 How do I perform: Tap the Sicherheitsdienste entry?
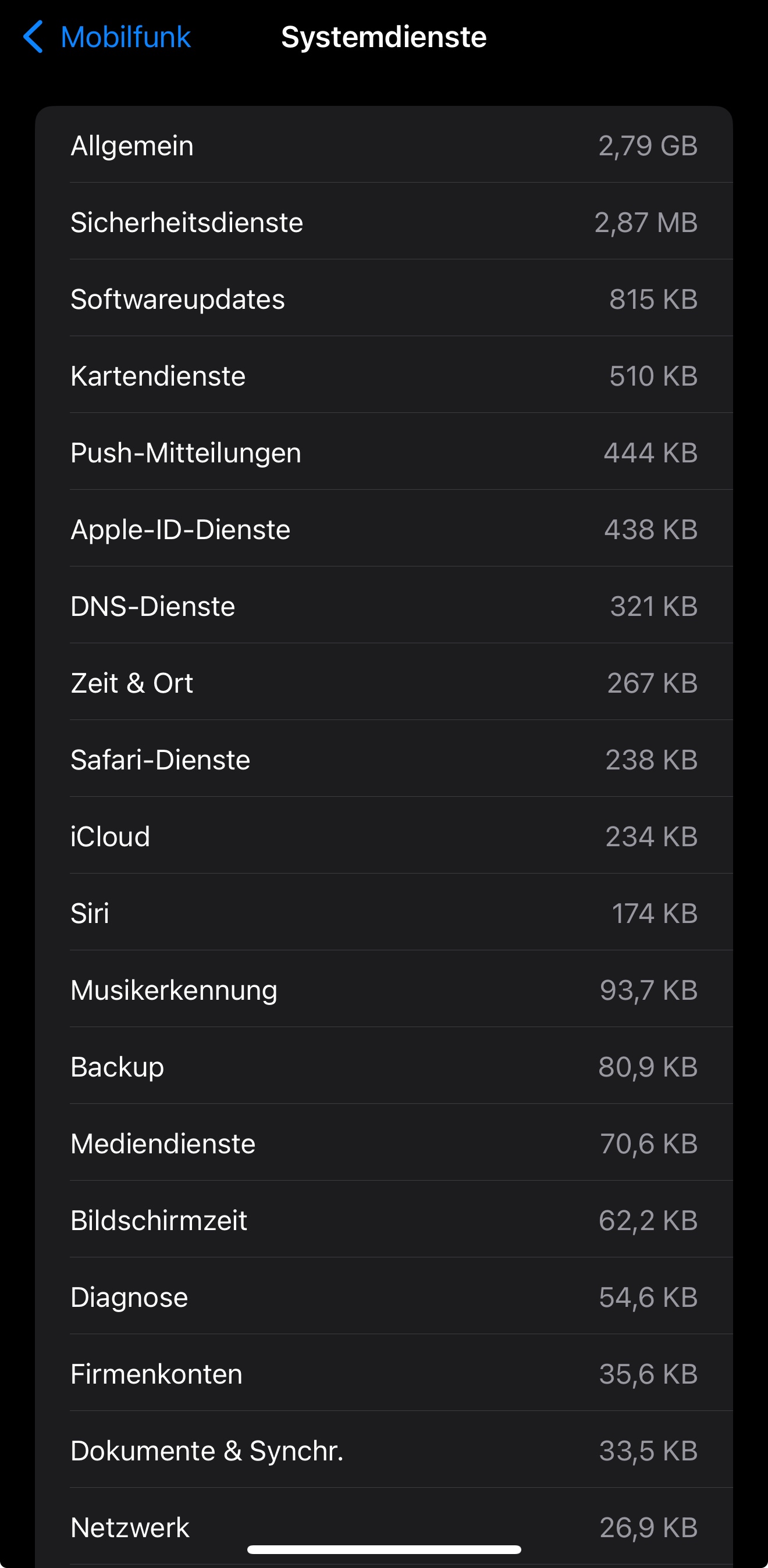383,222
